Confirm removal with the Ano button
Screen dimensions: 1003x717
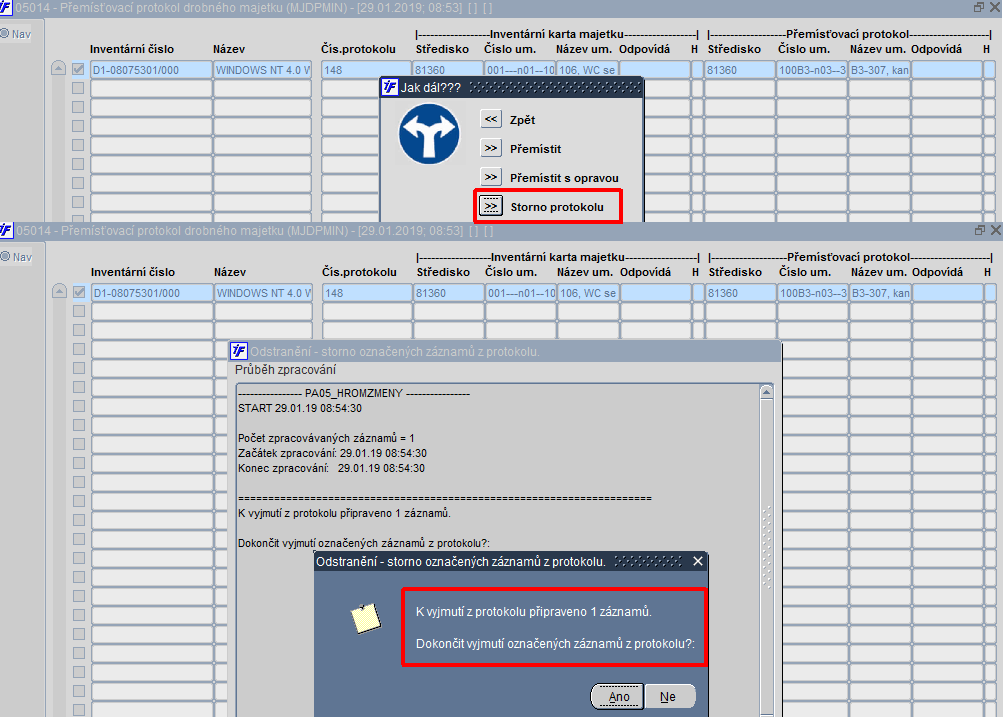click(617, 697)
